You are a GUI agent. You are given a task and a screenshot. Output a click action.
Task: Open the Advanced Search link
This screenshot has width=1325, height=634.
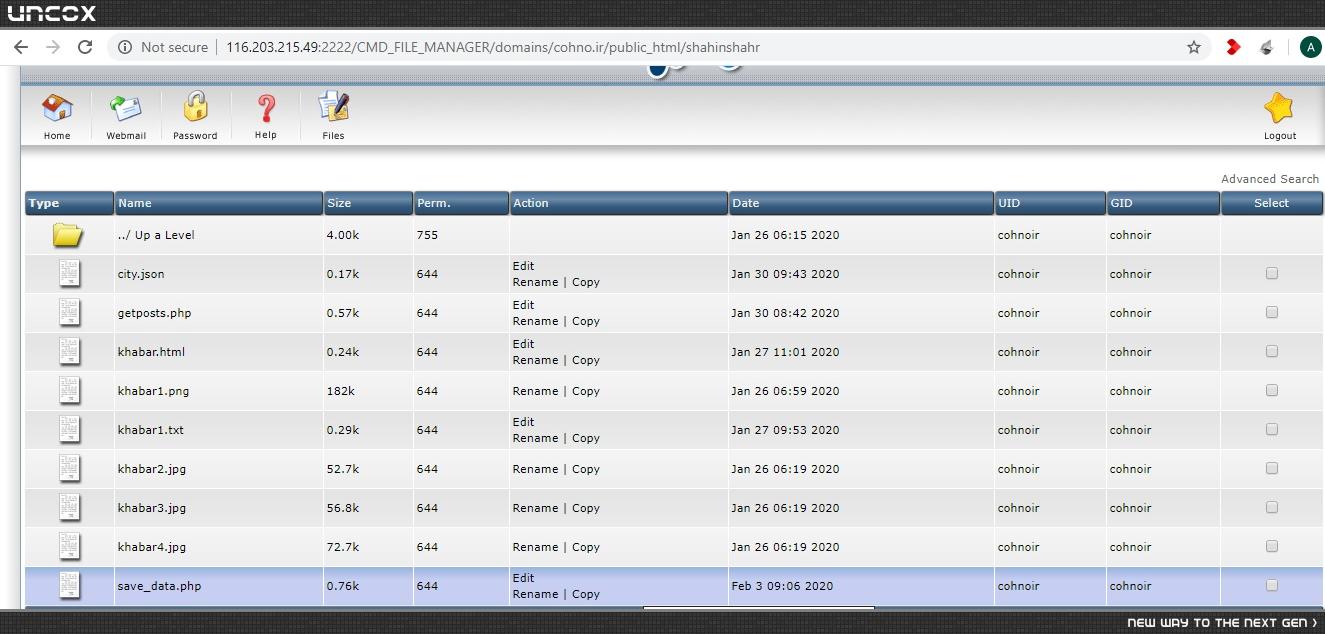point(1270,179)
